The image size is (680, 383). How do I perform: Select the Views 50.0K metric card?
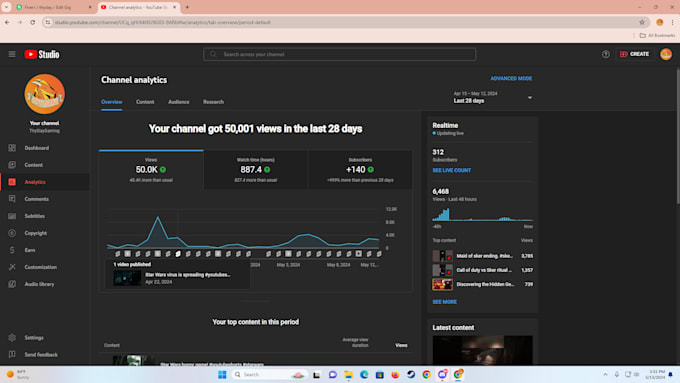151,170
